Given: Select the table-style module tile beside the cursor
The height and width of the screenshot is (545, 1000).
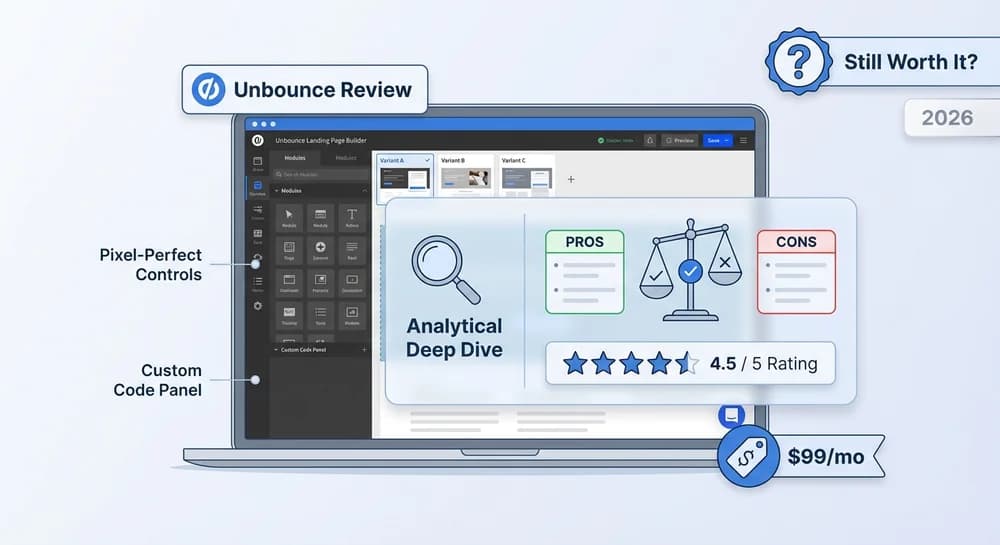Looking at the screenshot, I should tap(320, 217).
